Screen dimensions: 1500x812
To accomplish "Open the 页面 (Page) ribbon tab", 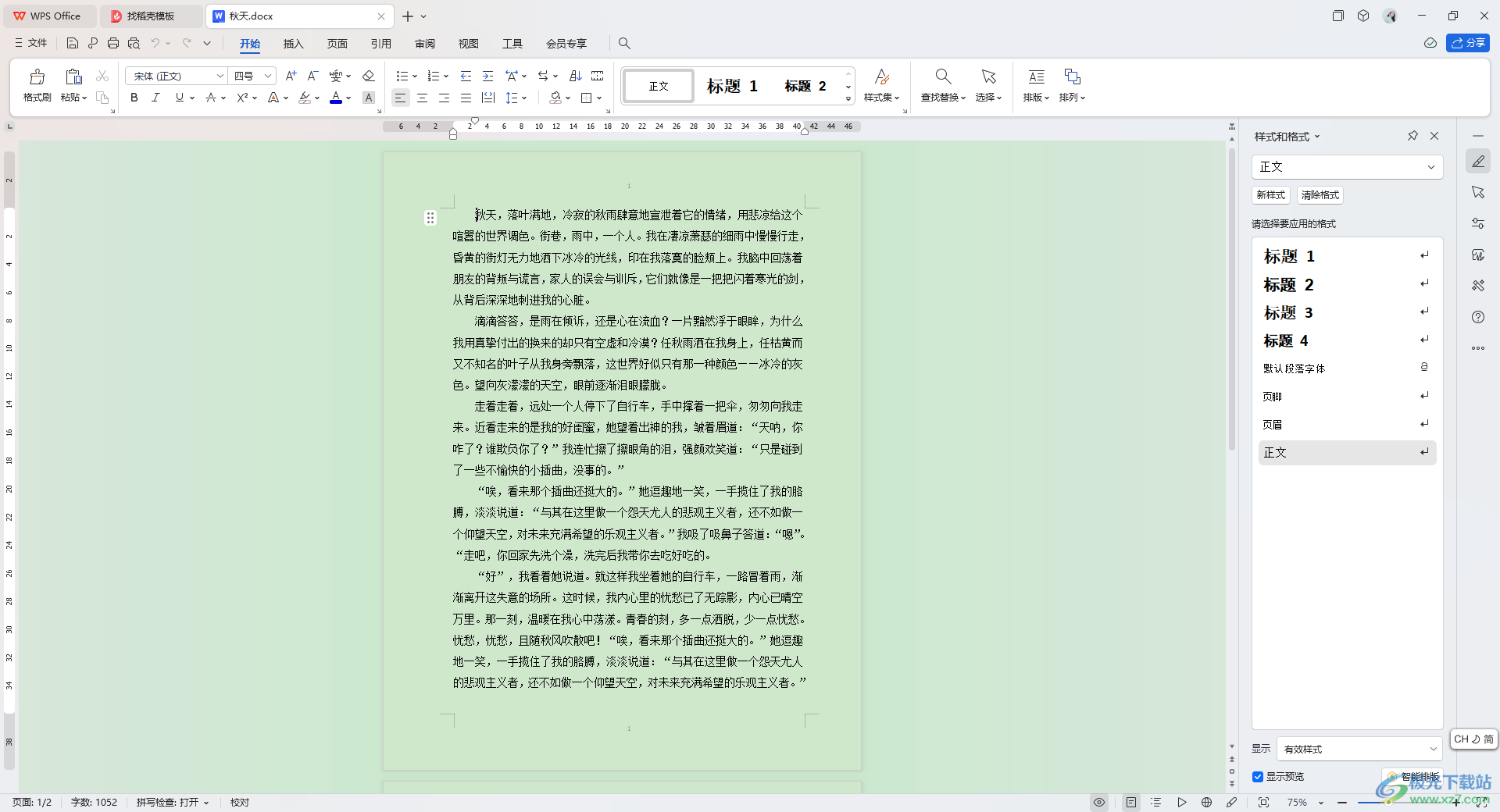I will 337,44.
